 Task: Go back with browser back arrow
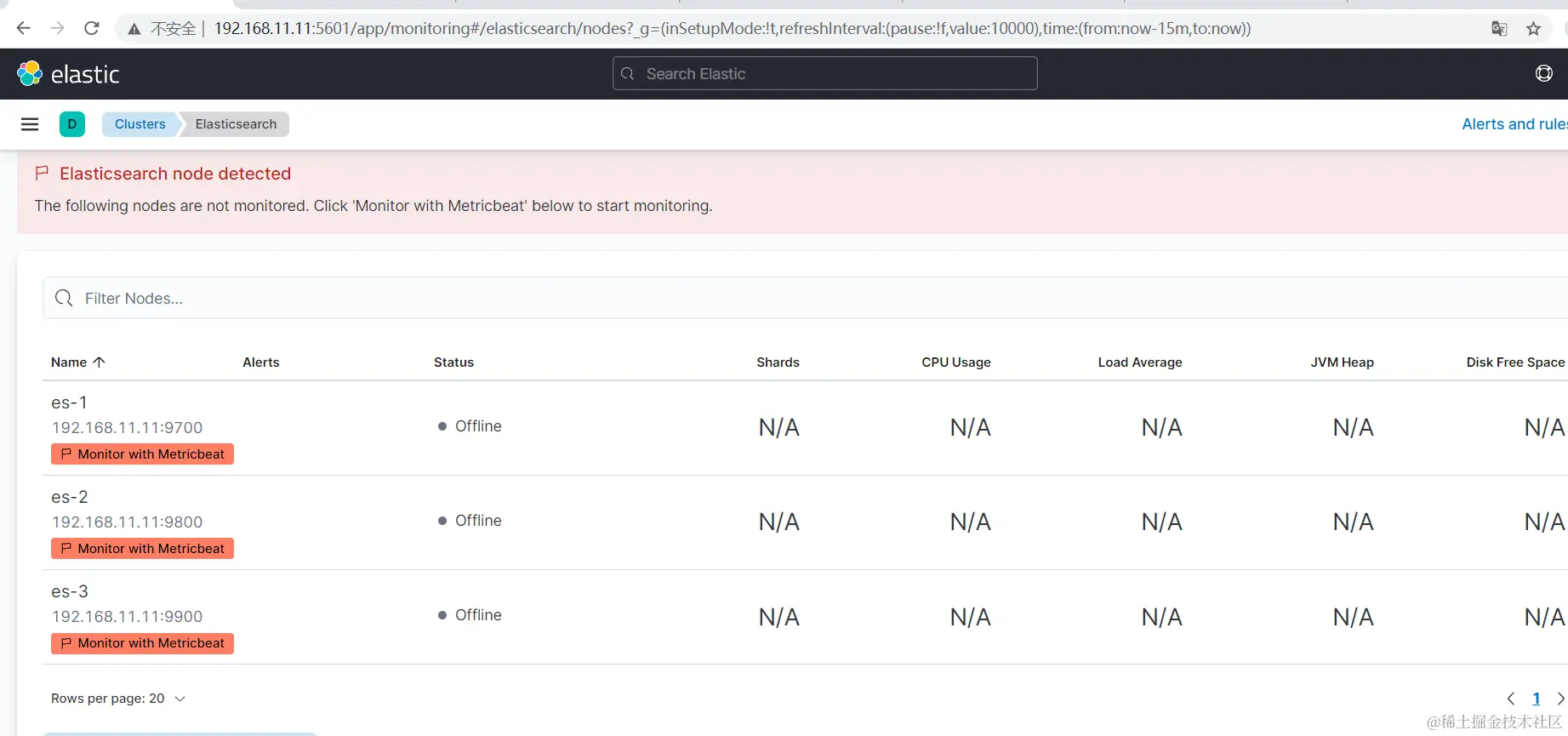[x=23, y=28]
